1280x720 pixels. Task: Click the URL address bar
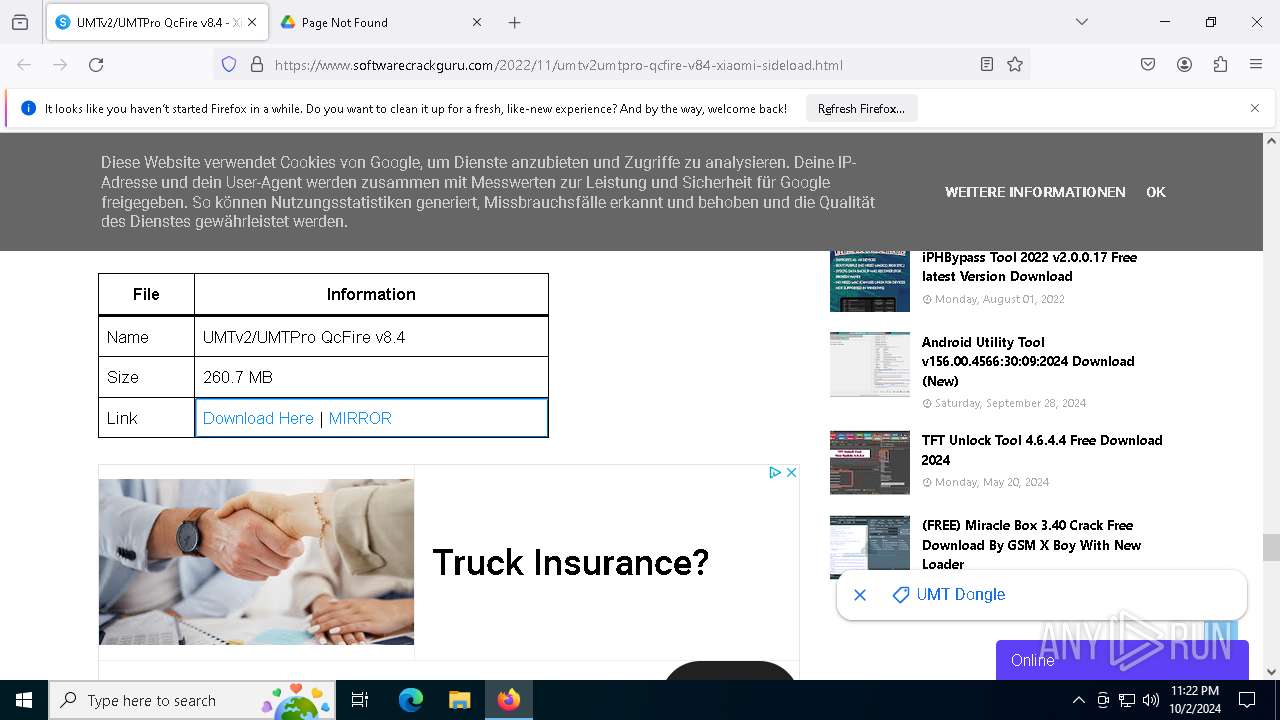pos(620,65)
